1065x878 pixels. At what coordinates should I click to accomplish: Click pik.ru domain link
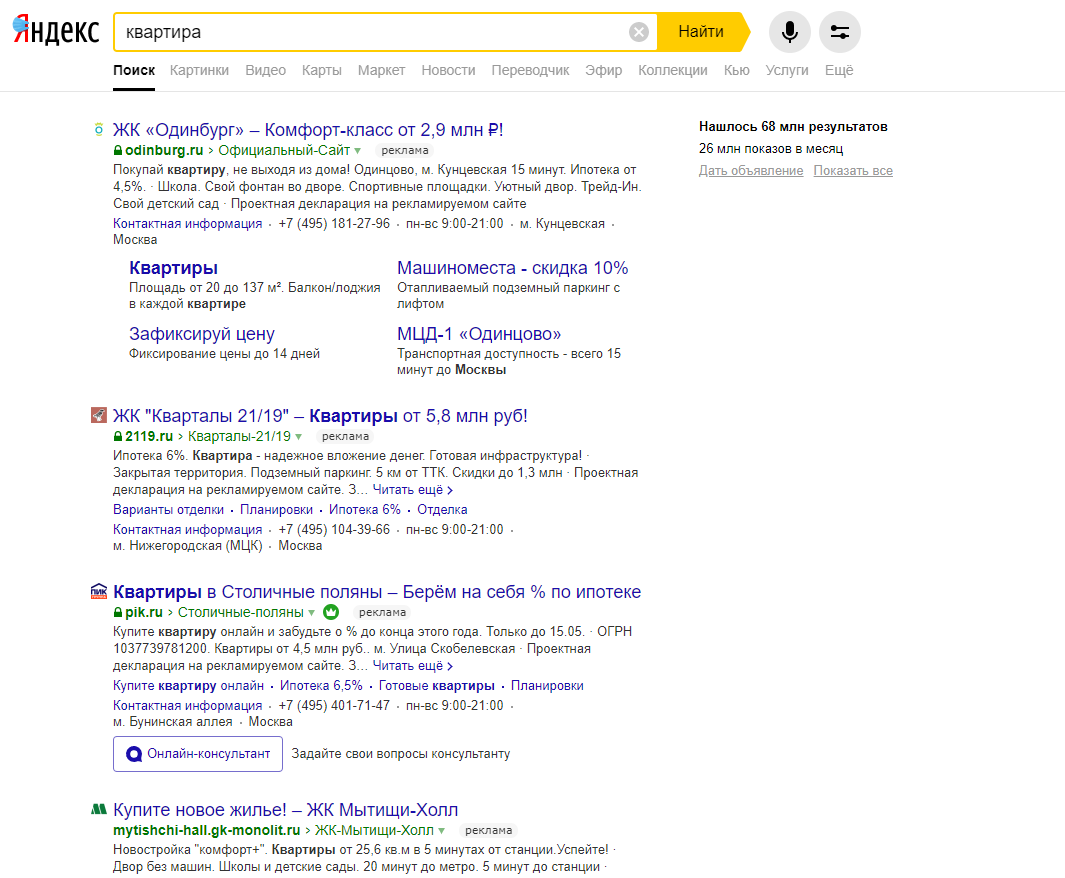coord(144,612)
